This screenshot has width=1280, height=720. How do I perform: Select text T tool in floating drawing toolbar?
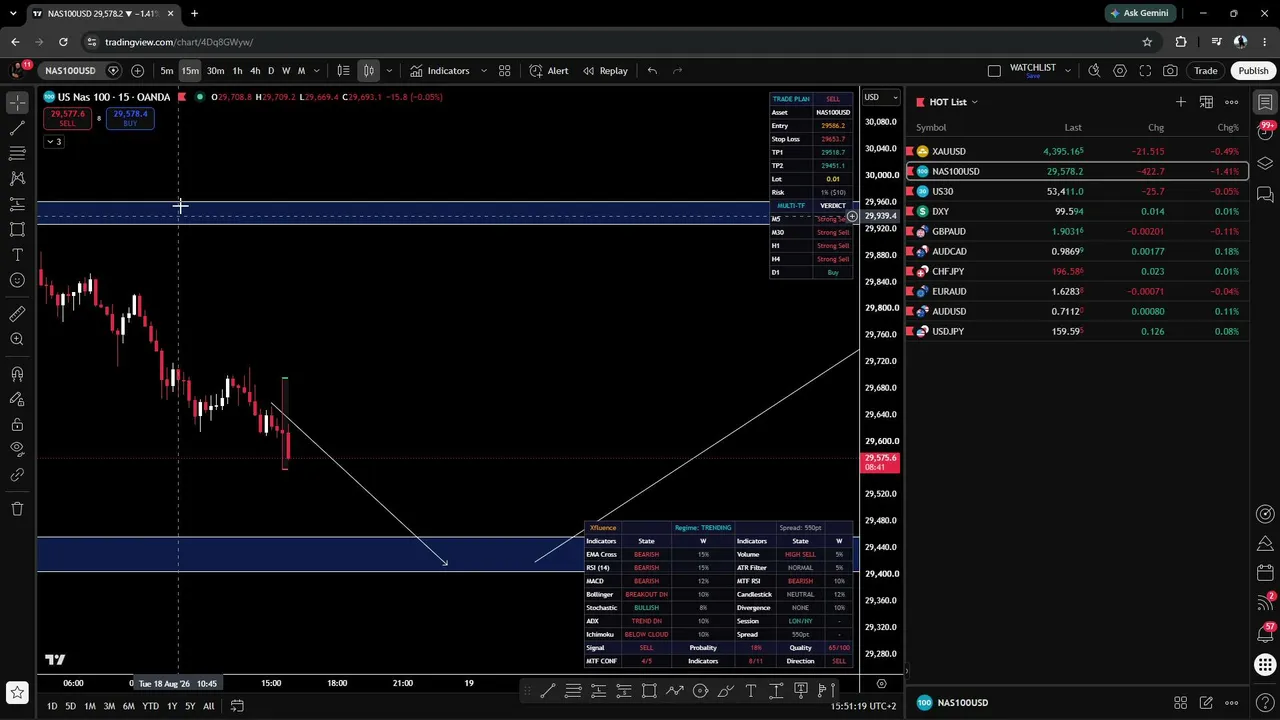coord(751,690)
